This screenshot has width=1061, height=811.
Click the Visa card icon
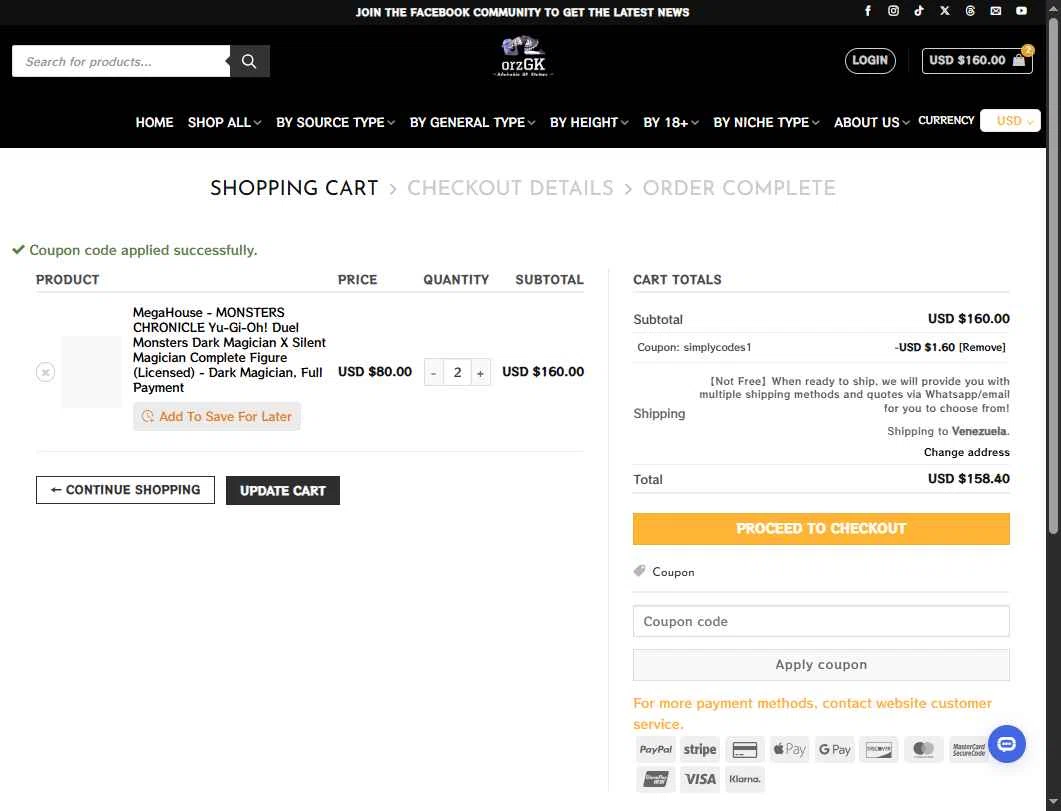[700, 779]
